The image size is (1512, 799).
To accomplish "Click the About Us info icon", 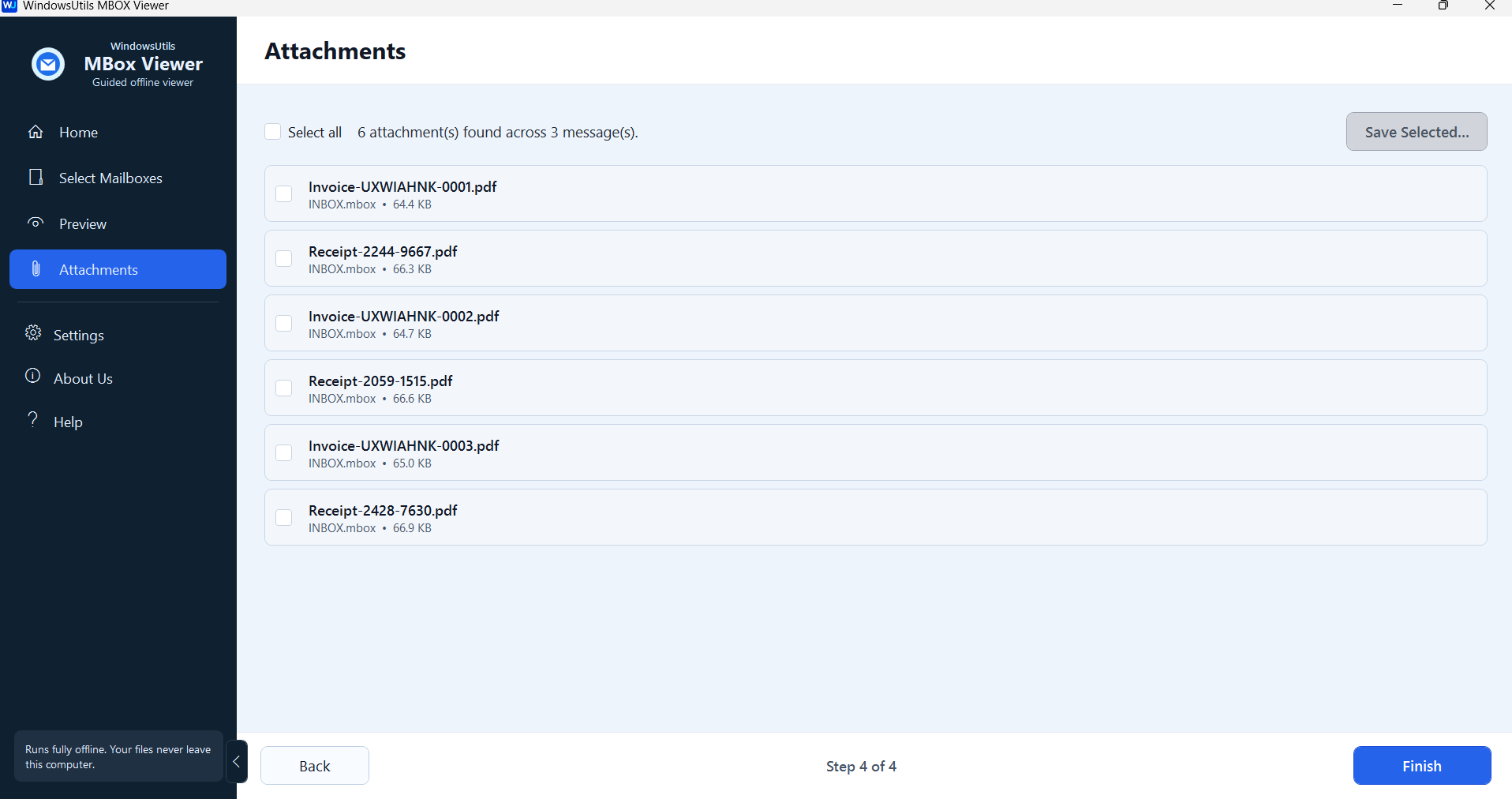I will [x=33, y=376].
